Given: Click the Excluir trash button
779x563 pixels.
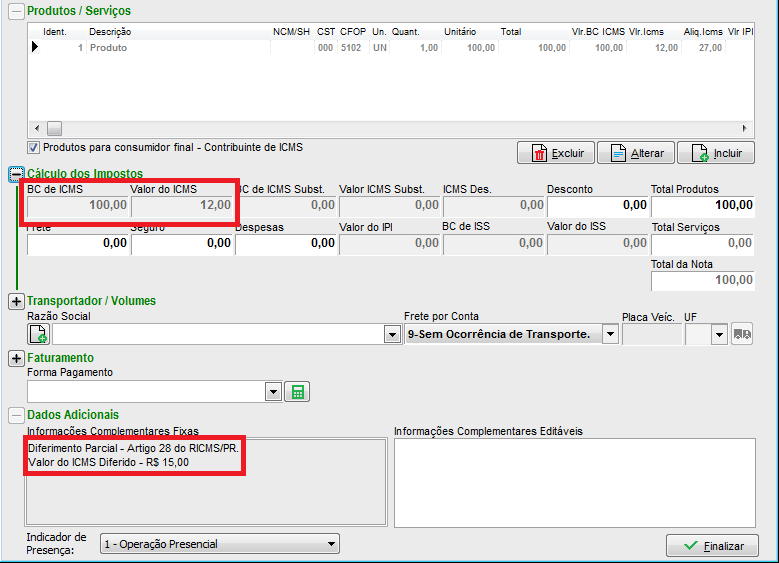Looking at the screenshot, I should (555, 153).
